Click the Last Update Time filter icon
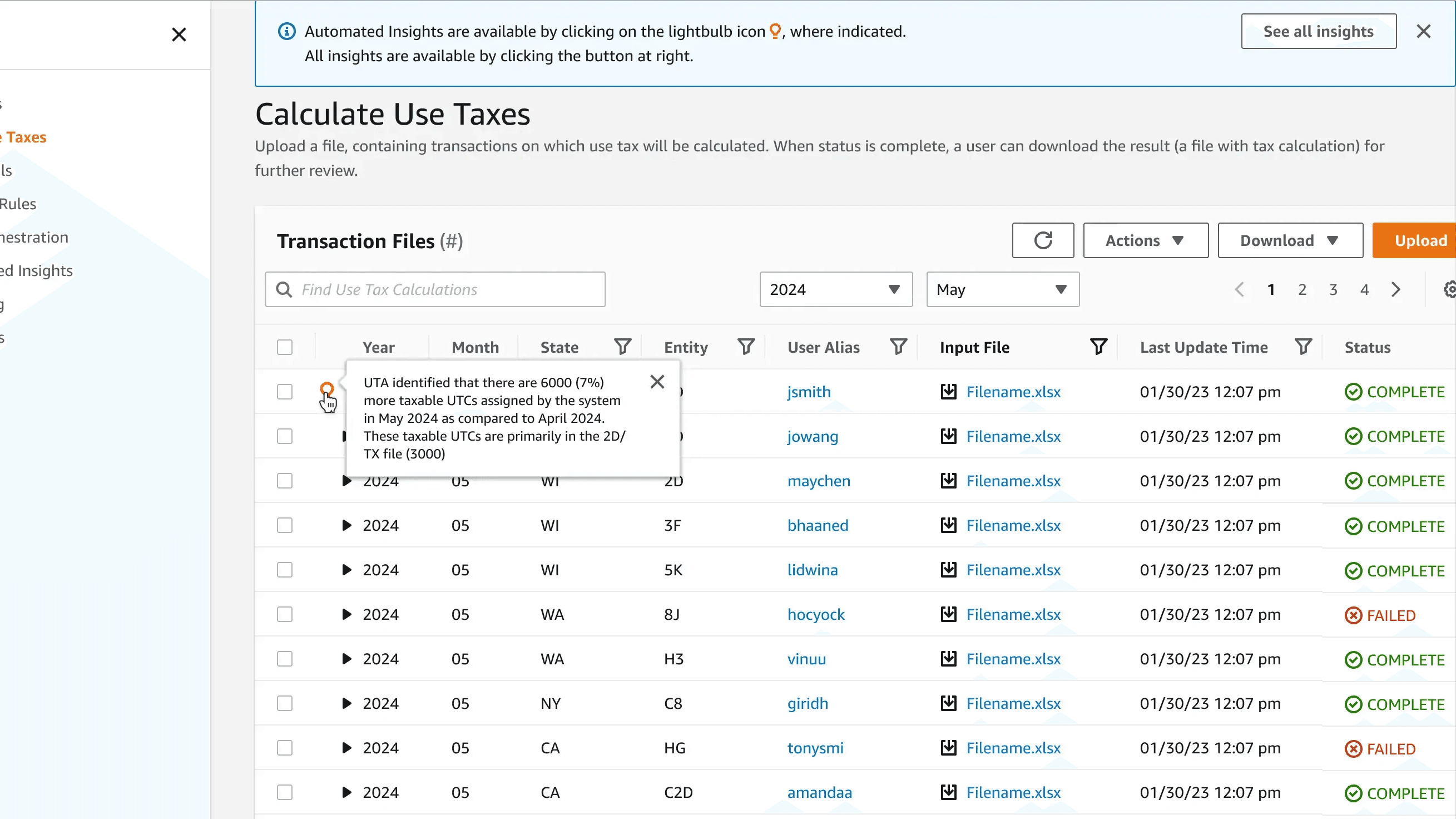This screenshot has width=1456, height=819. (x=1303, y=347)
